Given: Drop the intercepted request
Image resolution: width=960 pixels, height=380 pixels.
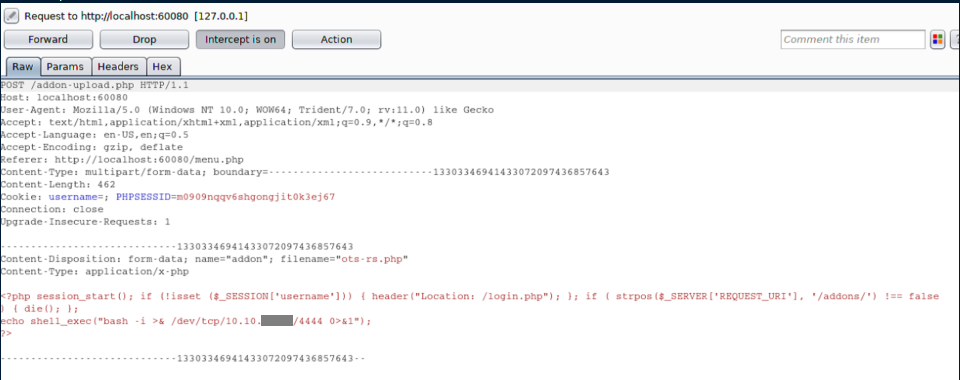Looking at the screenshot, I should (144, 40).
